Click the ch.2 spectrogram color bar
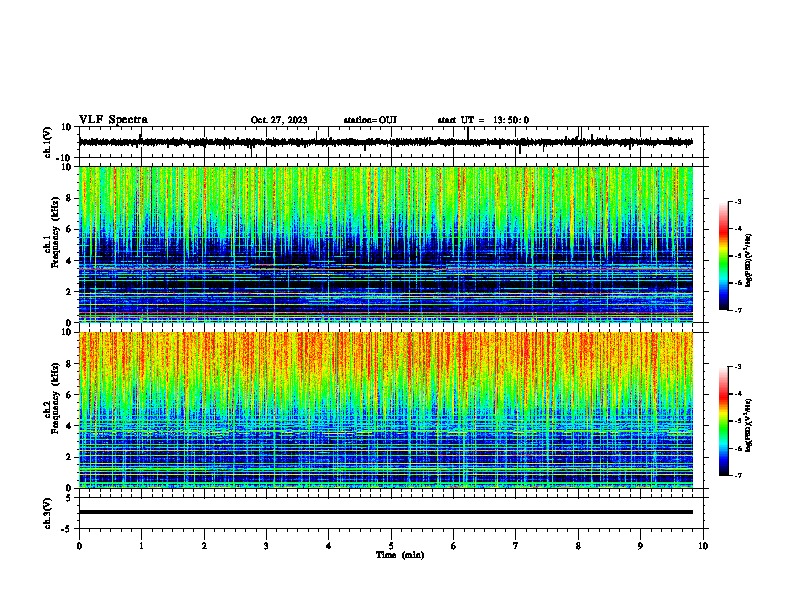Screen dimensions: 792x612 click(x=724, y=421)
